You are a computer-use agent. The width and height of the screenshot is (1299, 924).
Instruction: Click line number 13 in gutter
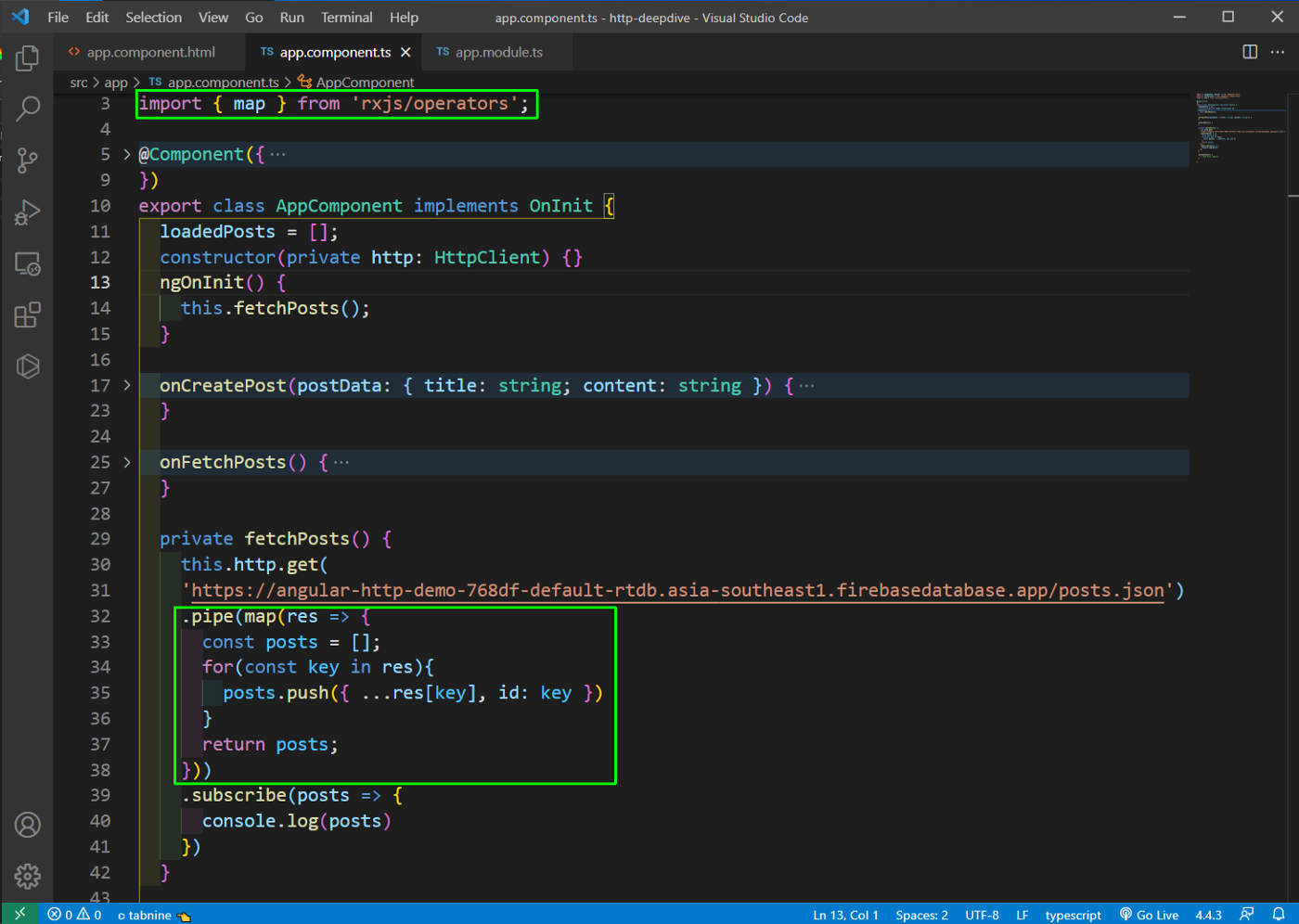click(x=100, y=282)
